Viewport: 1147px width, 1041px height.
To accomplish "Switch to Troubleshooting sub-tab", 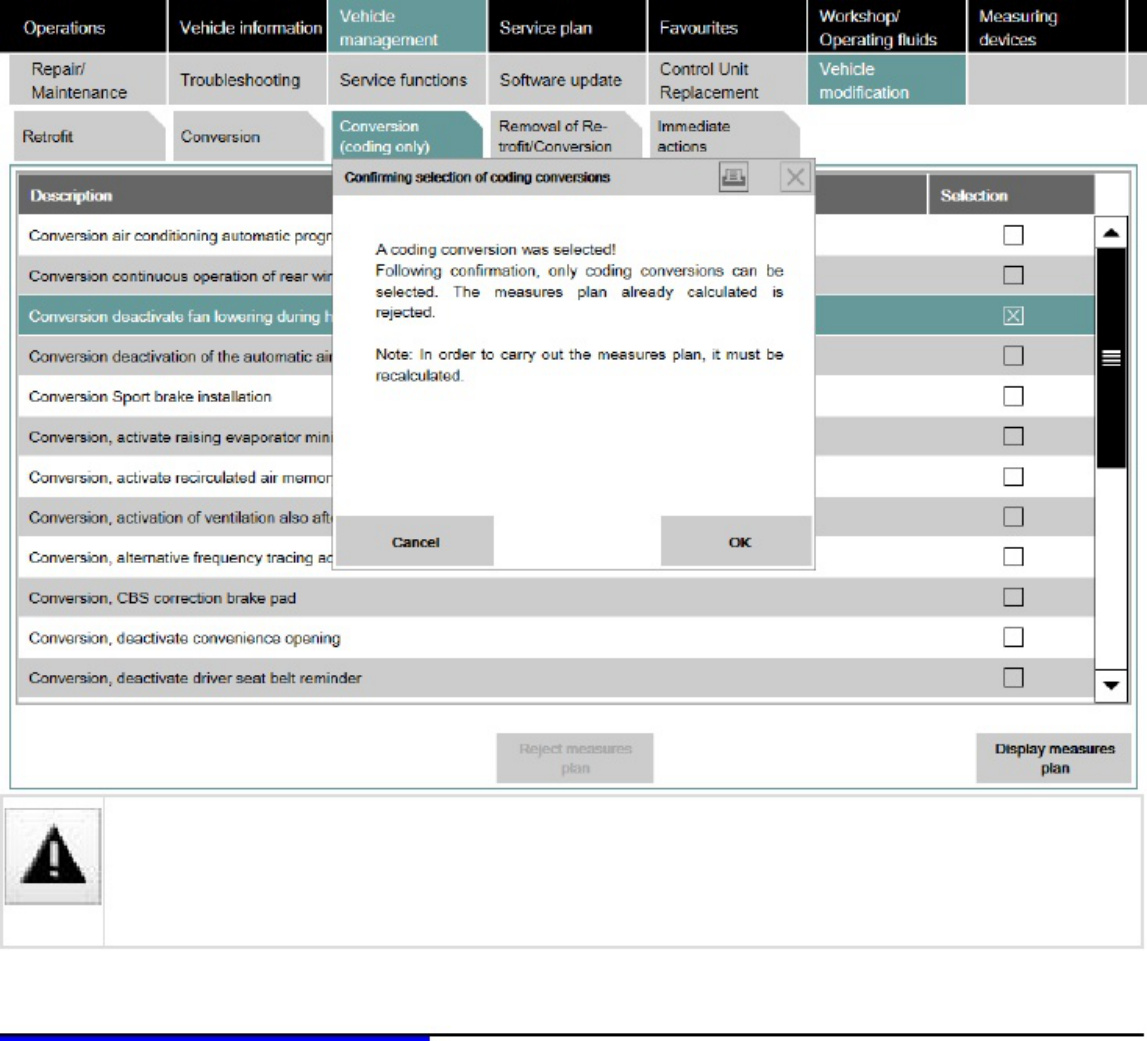I will point(247,80).
